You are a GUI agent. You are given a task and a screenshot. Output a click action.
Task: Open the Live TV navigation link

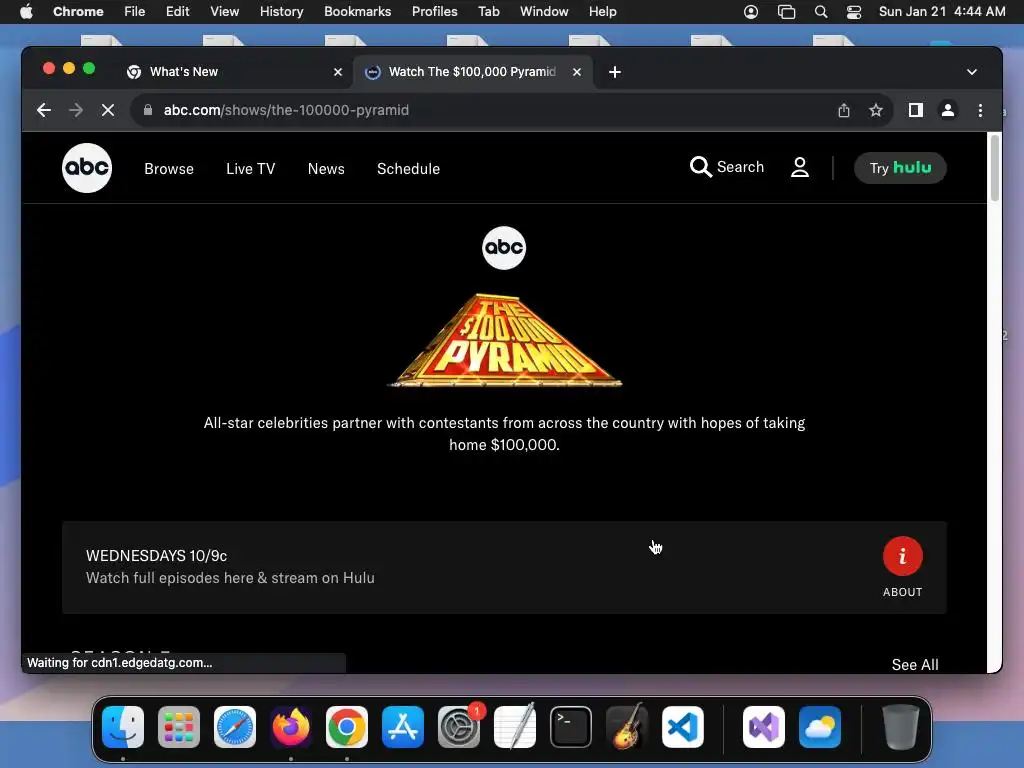[251, 168]
